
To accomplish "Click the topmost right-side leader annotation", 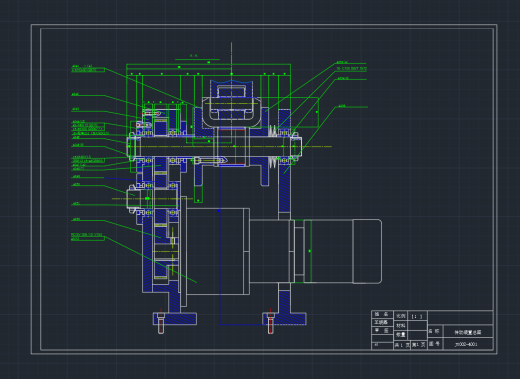I will click(342, 62).
